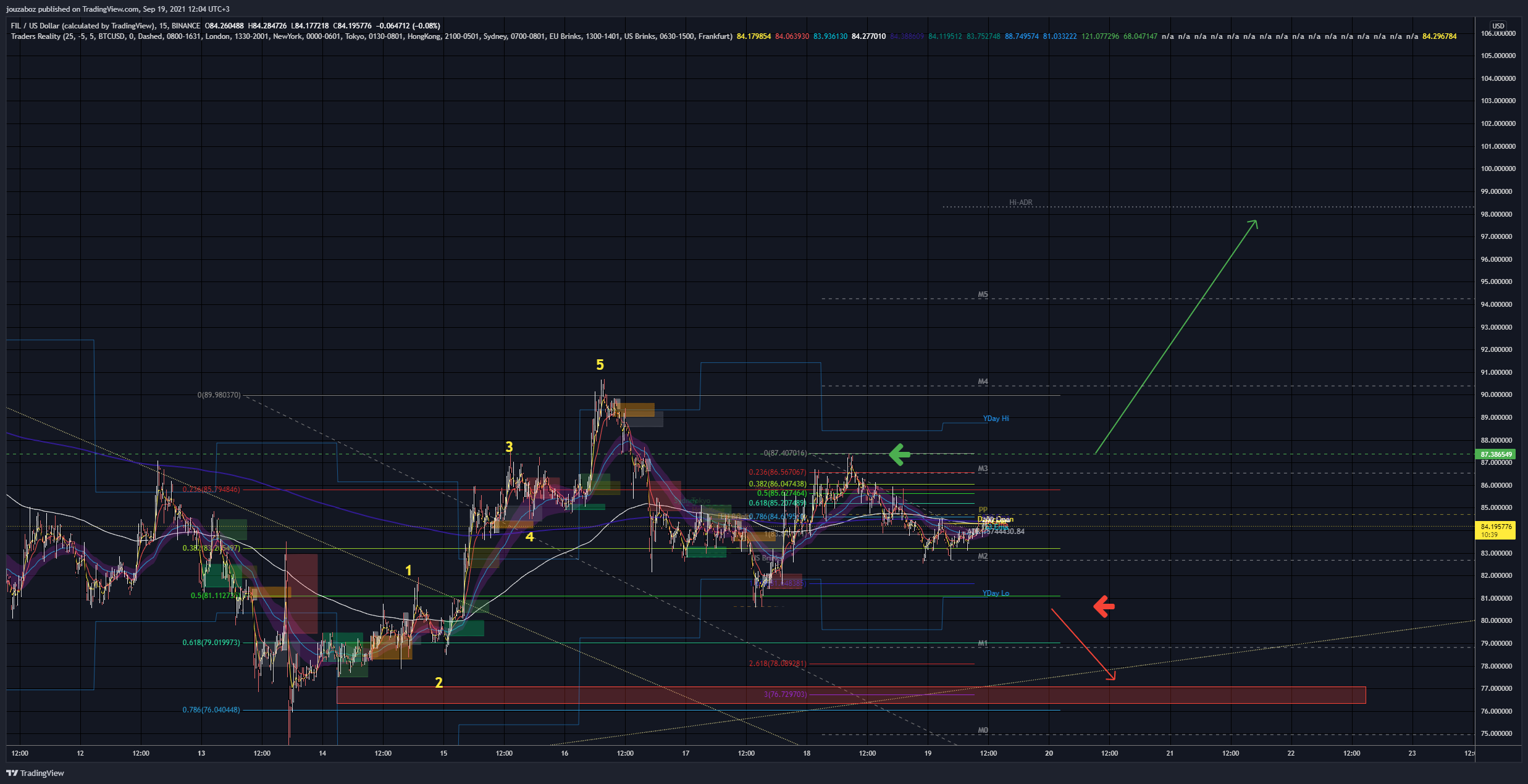Select the 0.382(86.047438) Fibonacci label
The height and width of the screenshot is (784, 1528).
tap(778, 484)
